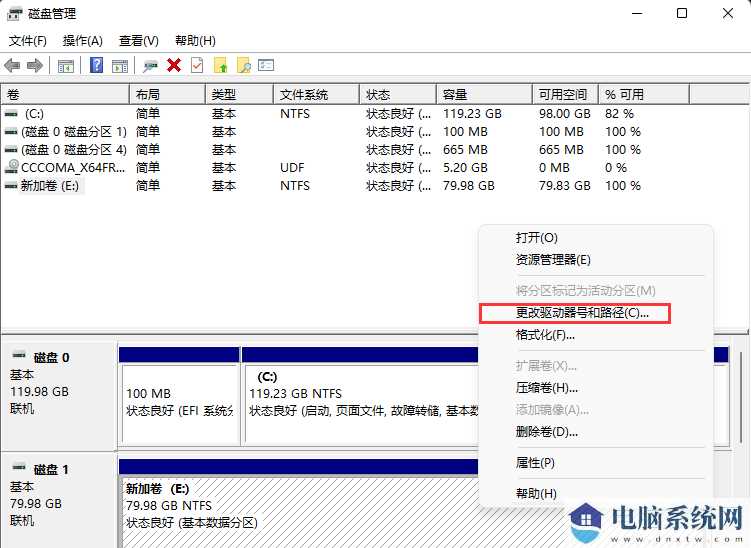Image resolution: width=751 pixels, height=548 pixels.
Task: Click the 119.23 GB capacity cell
Action: [472, 114]
